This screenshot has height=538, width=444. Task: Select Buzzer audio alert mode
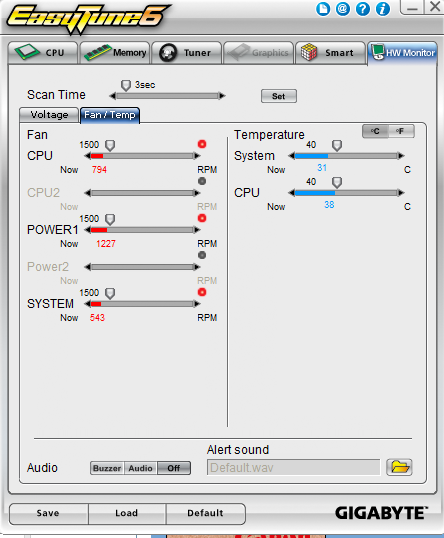(x=107, y=468)
